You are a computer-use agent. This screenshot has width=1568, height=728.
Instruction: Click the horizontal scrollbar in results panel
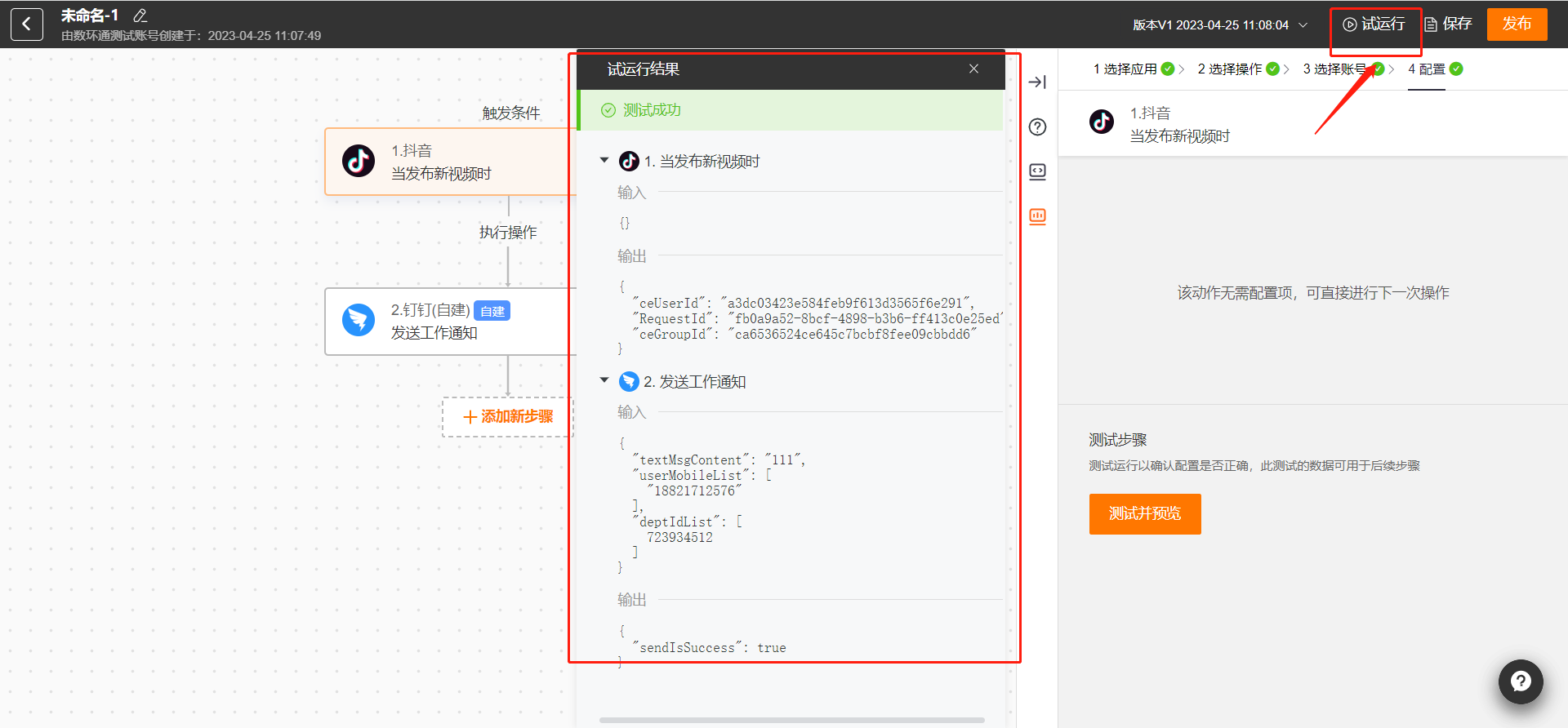point(791,720)
